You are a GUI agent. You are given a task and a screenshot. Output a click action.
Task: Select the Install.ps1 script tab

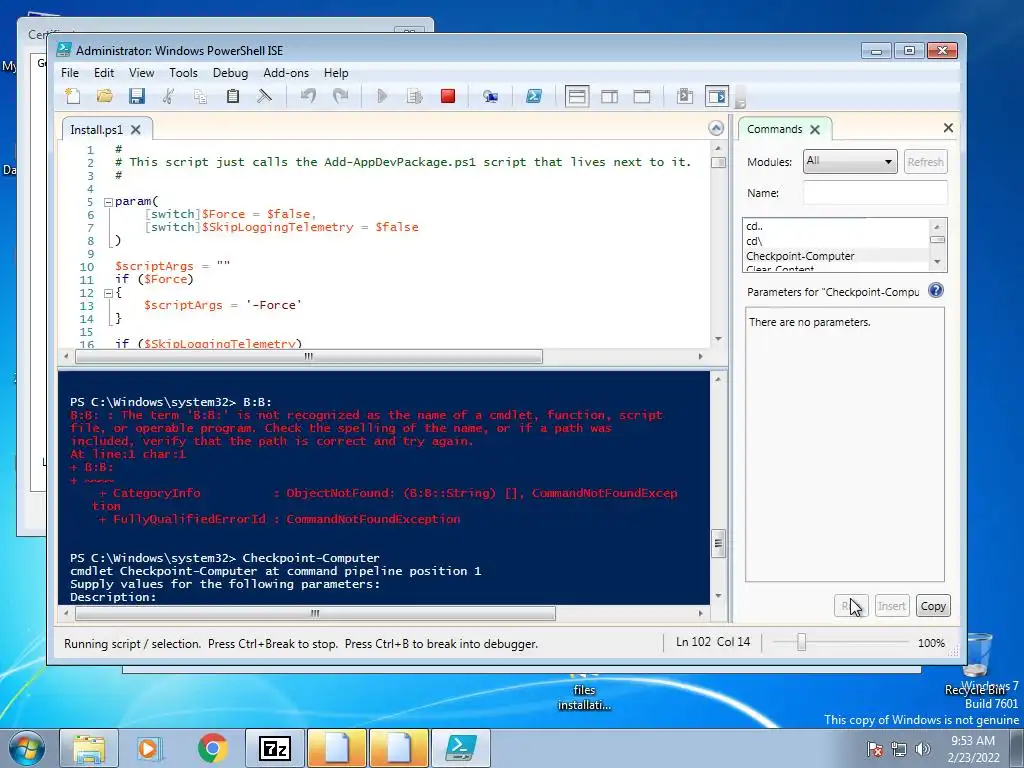(x=97, y=130)
